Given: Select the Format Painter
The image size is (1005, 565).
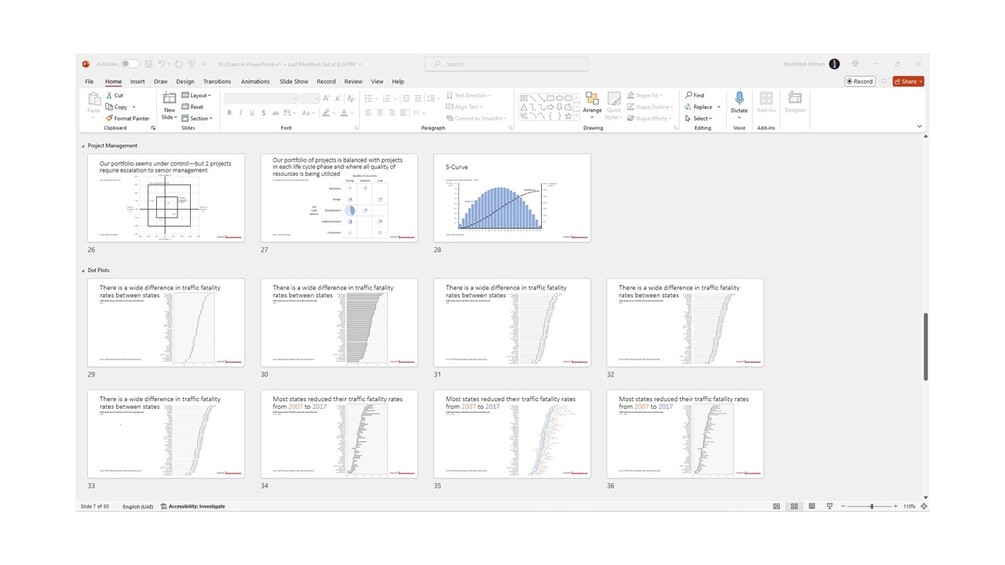Looking at the screenshot, I should [128, 119].
